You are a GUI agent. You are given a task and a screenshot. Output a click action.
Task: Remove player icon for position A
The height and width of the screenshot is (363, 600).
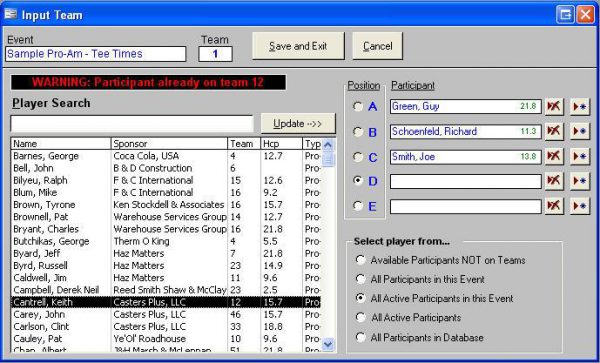554,106
